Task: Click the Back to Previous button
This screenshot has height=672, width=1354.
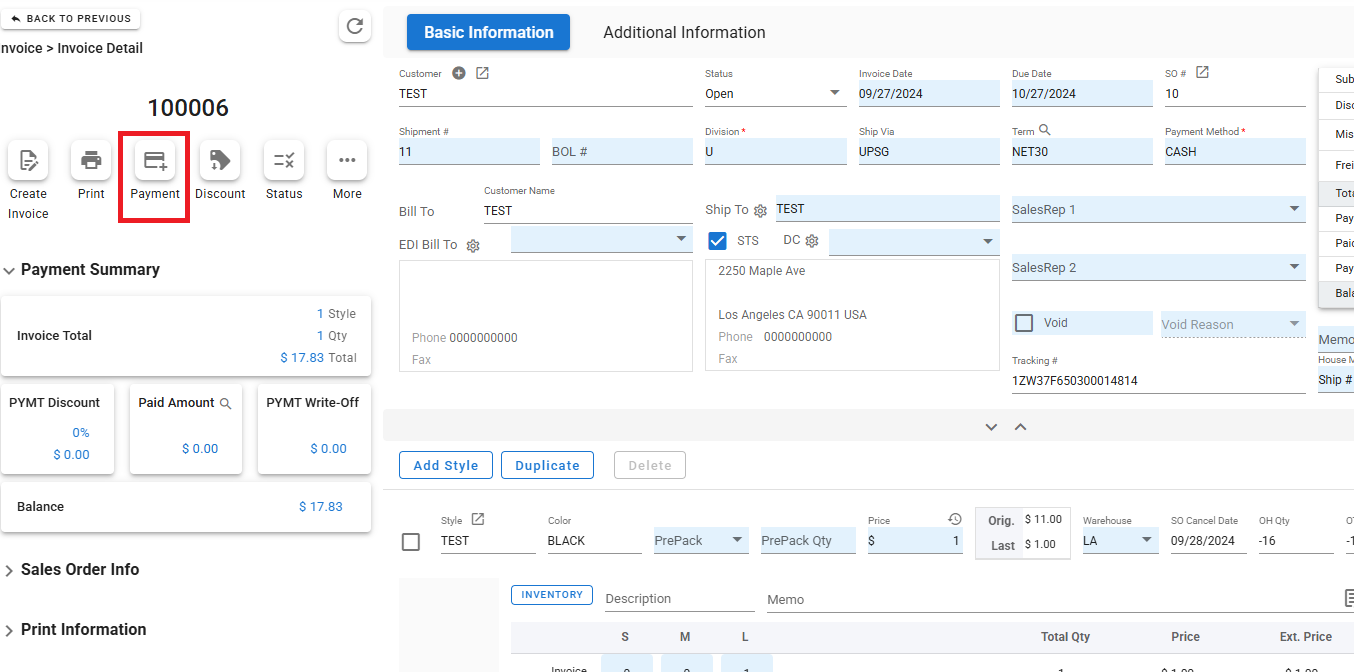Action: (71, 18)
